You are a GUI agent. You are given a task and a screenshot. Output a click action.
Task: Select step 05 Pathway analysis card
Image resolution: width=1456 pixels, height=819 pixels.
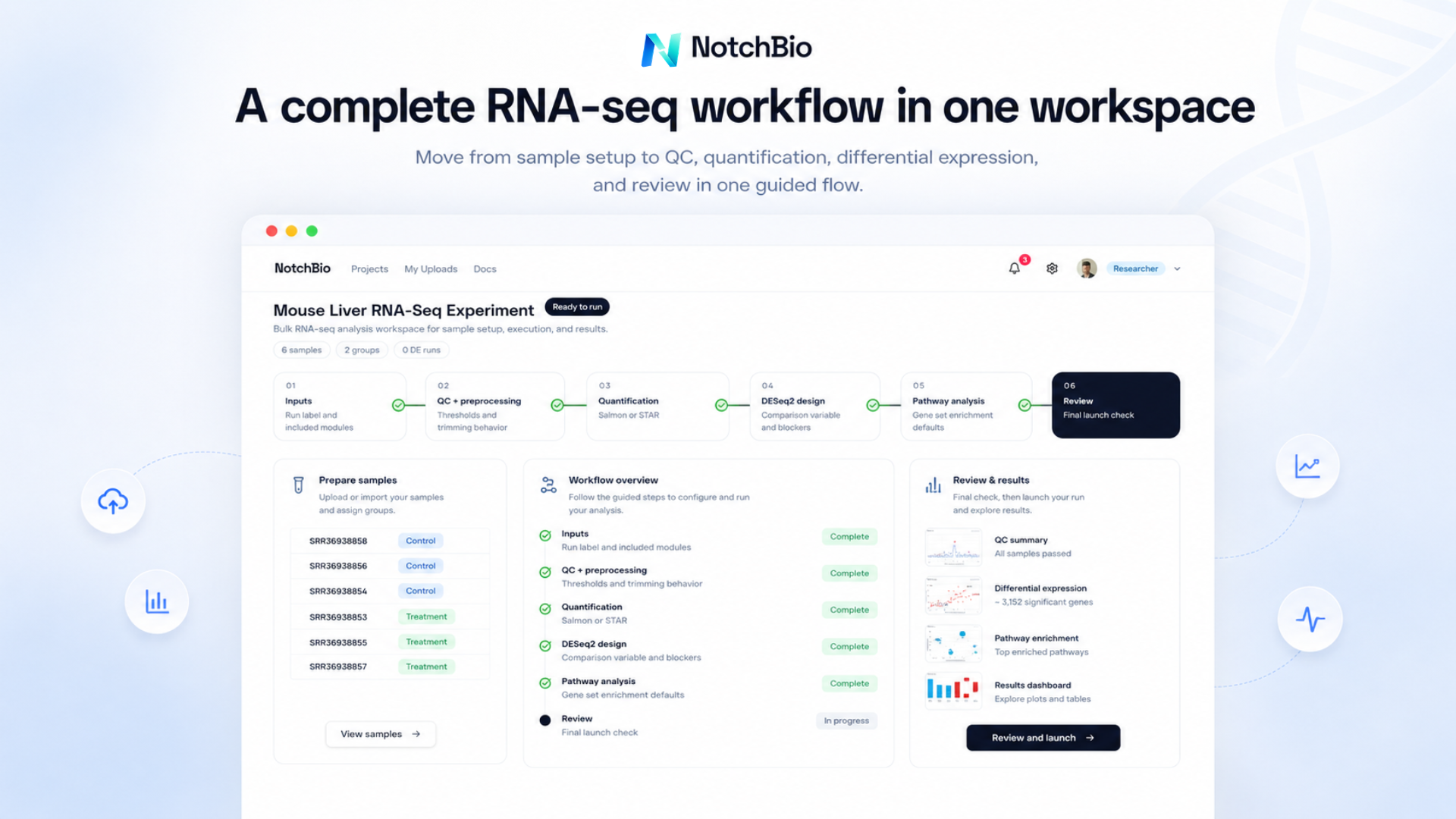(966, 406)
